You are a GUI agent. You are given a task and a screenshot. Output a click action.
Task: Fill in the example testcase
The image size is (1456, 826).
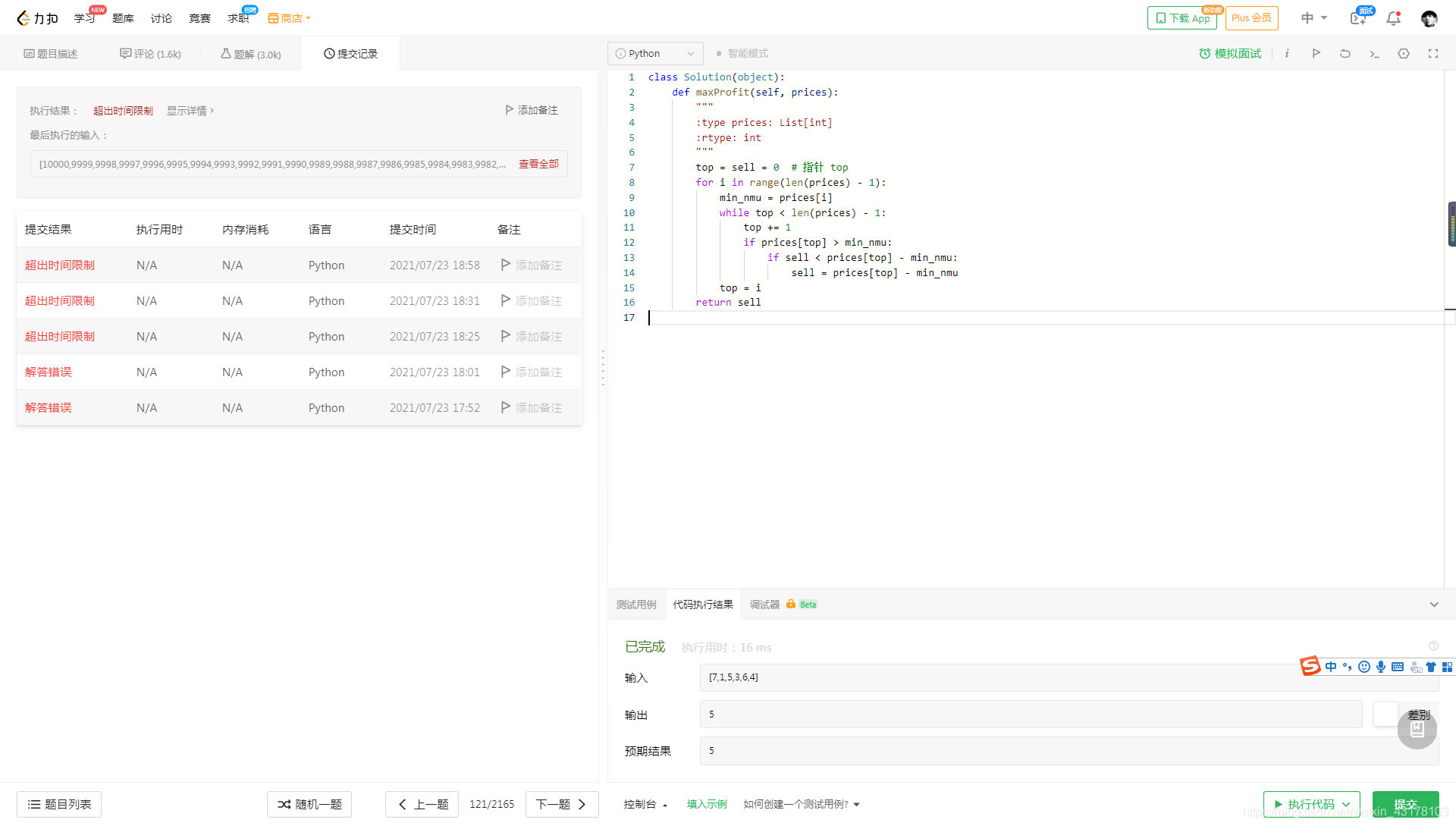(x=707, y=805)
